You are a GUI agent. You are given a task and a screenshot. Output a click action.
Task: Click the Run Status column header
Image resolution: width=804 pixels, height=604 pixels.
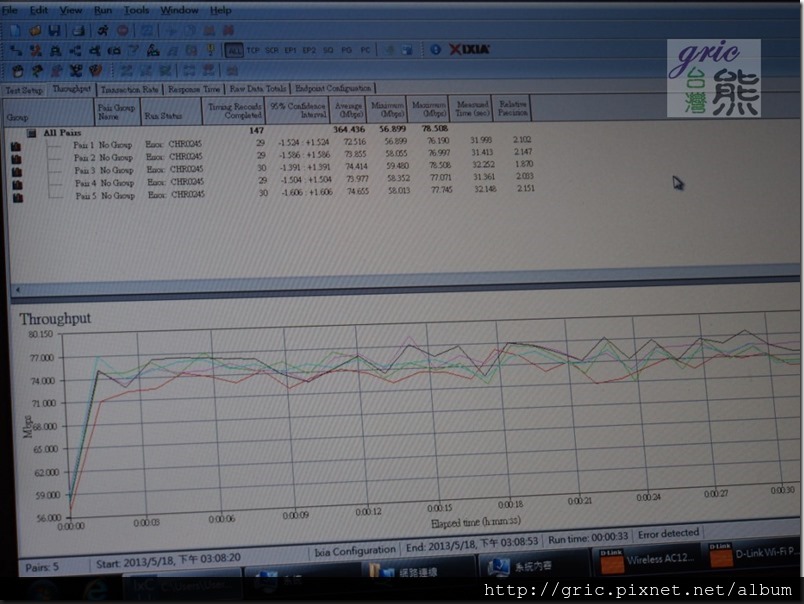172,111
